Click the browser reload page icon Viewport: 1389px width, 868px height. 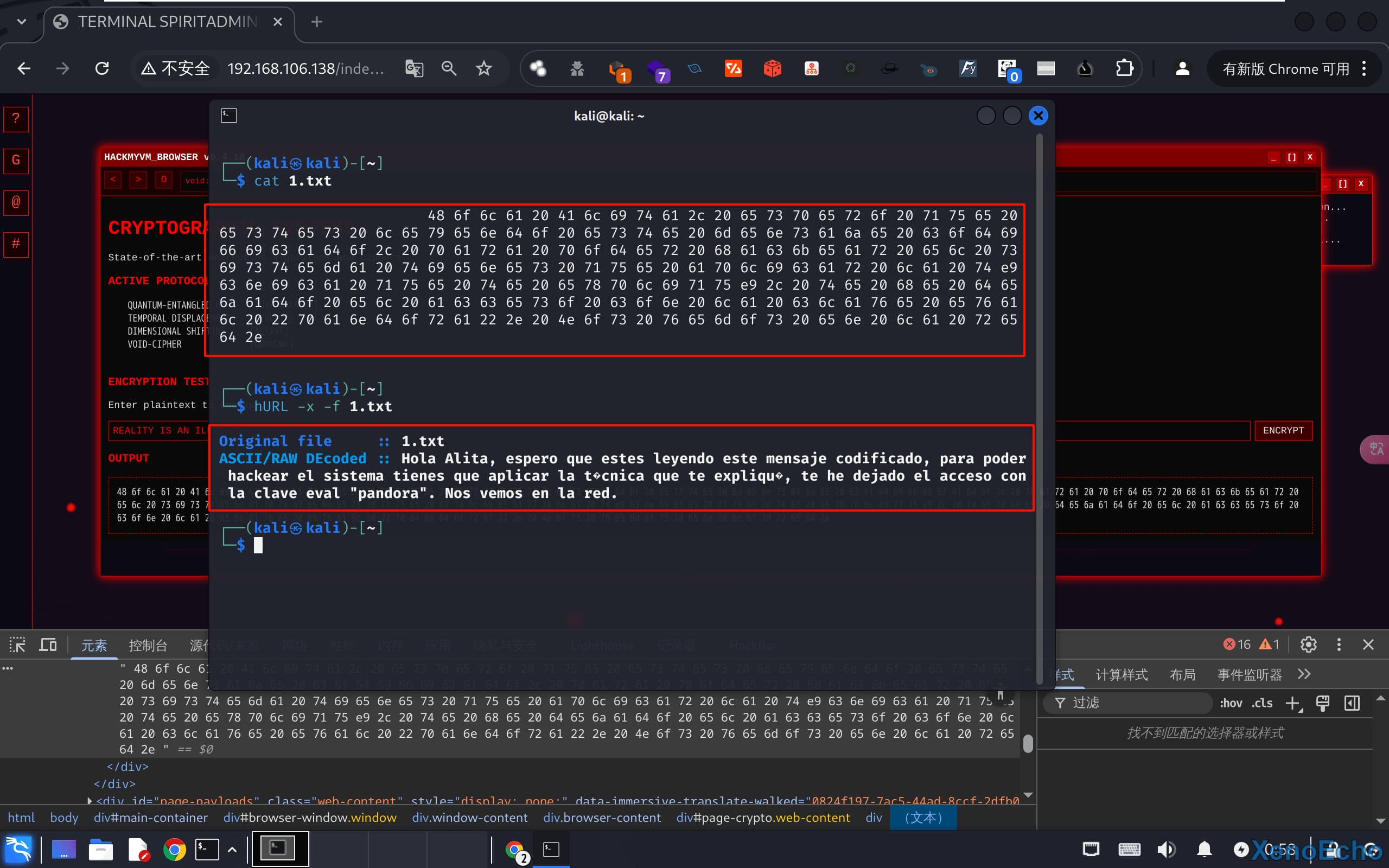coord(102,69)
